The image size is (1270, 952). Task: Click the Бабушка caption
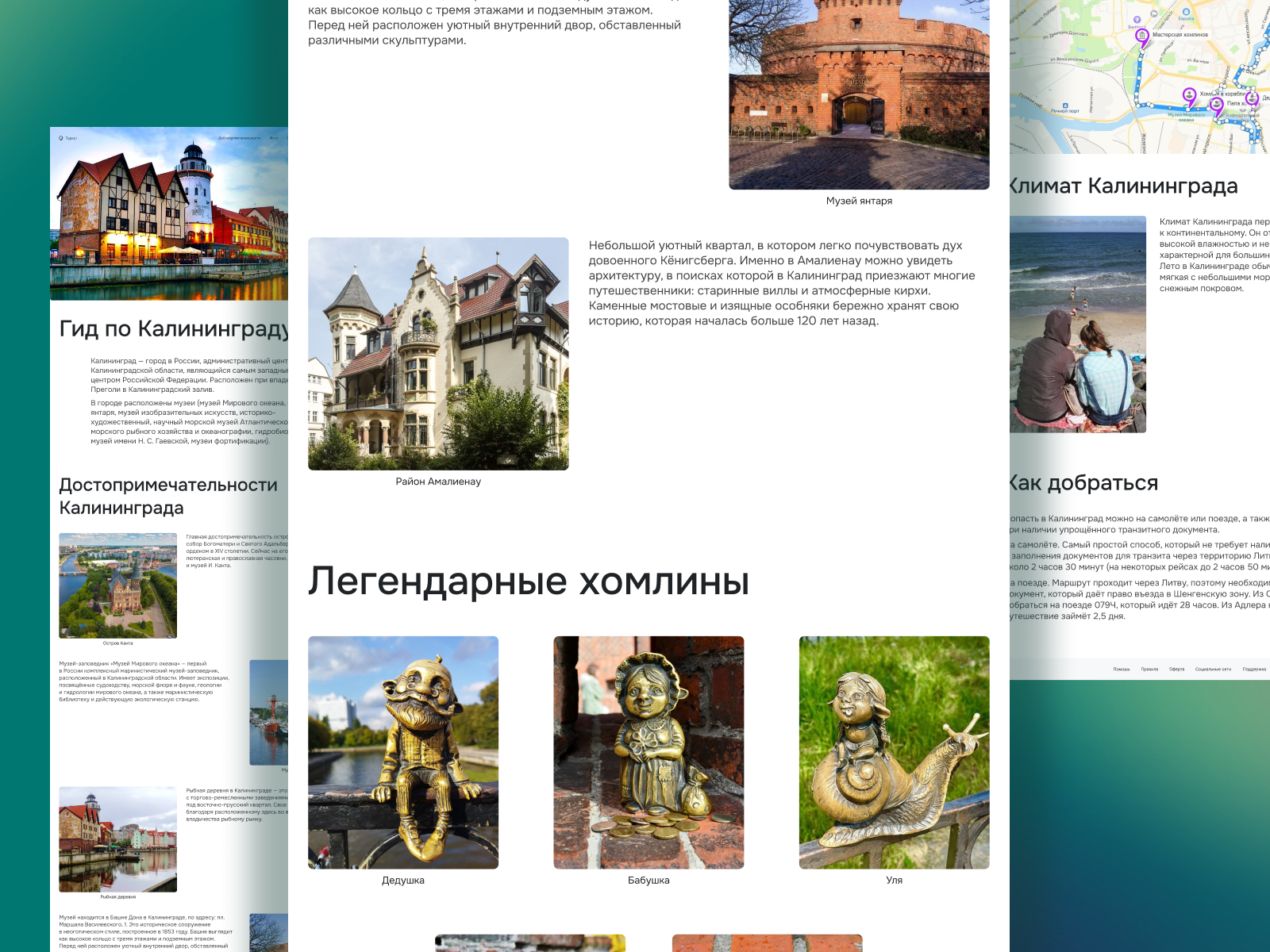pos(648,881)
